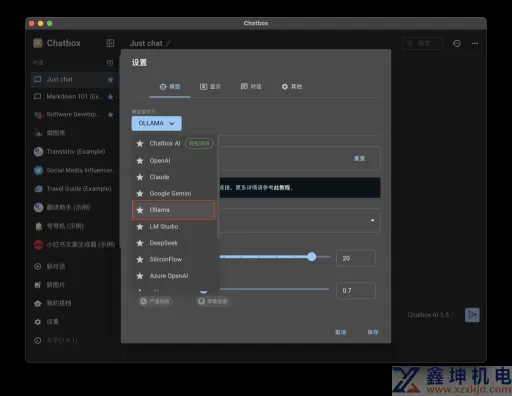The image size is (512, 396).
Task: Select the 严谨细致 preset chip
Action: coord(155,301)
